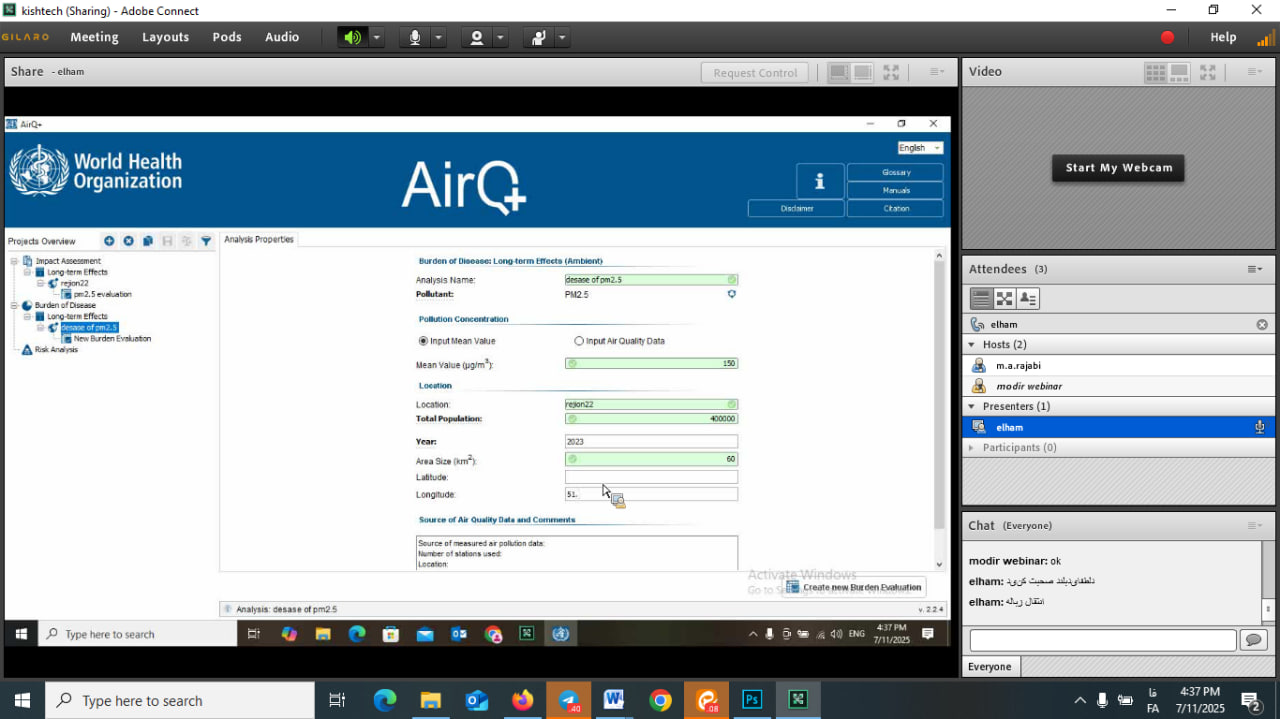Mute the speaker icon in Adobe Connect
The height and width of the screenshot is (719, 1280).
352,37
